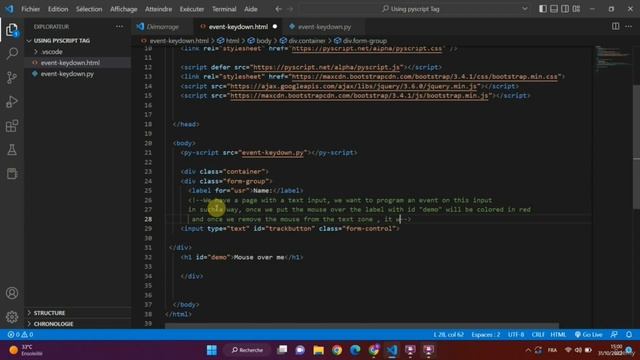Open the Windows Start button

pyautogui.click(x=212, y=350)
